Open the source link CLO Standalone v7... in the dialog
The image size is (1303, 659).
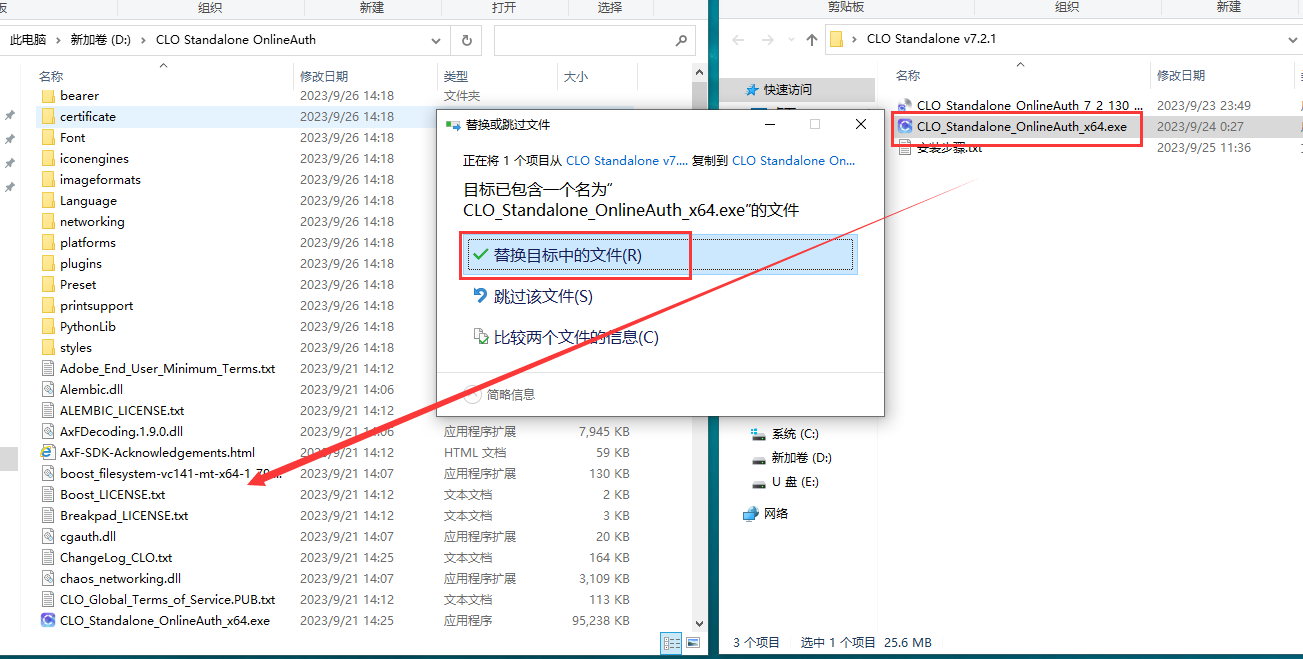point(627,161)
